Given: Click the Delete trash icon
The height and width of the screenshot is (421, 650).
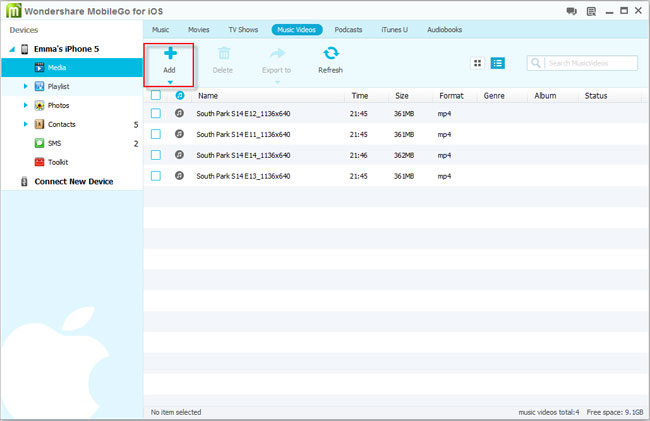Looking at the screenshot, I should click(224, 53).
